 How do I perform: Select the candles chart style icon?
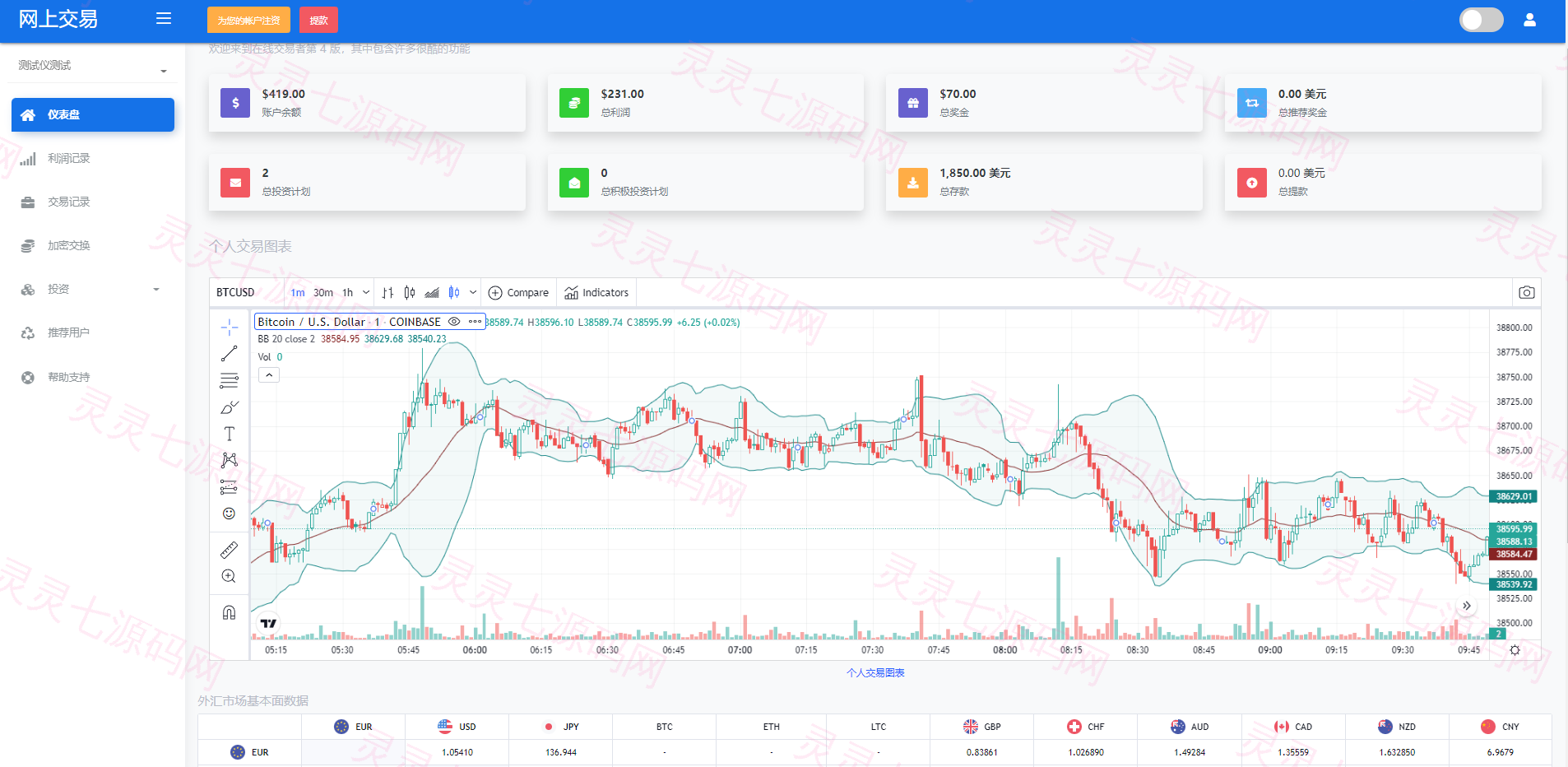pos(410,292)
